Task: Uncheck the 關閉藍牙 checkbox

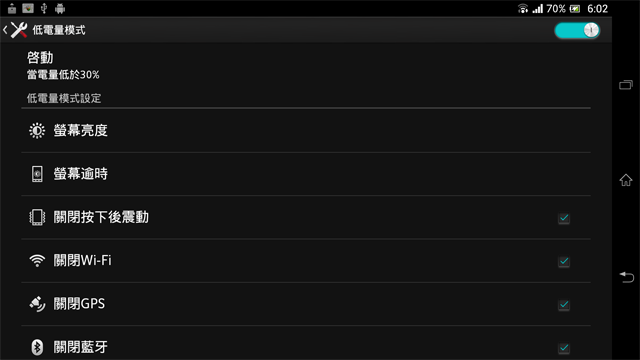Action: [564, 348]
